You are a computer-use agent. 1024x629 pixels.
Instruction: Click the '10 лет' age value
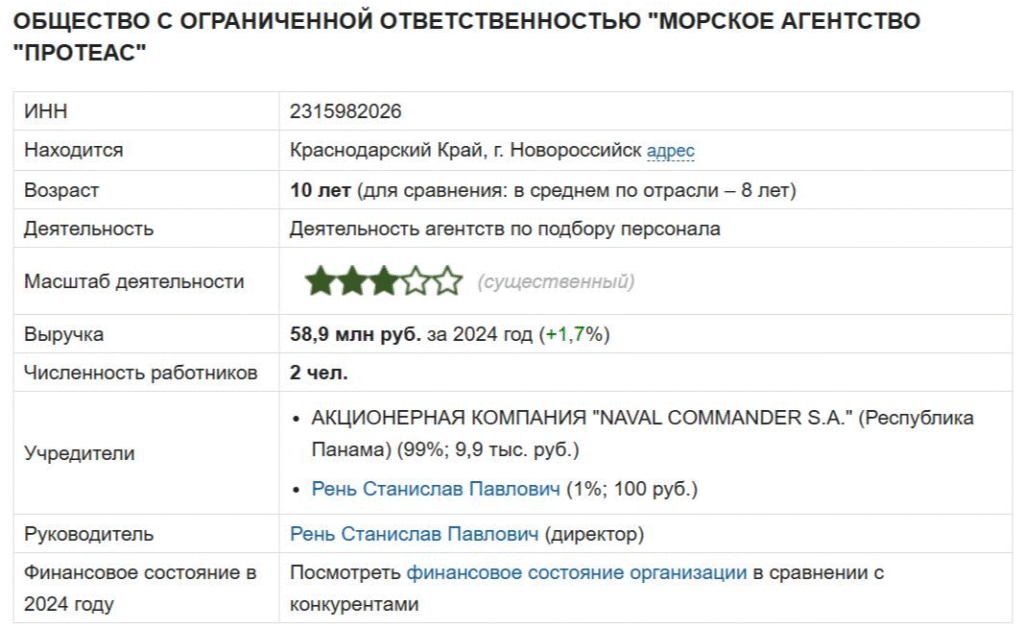320,191
